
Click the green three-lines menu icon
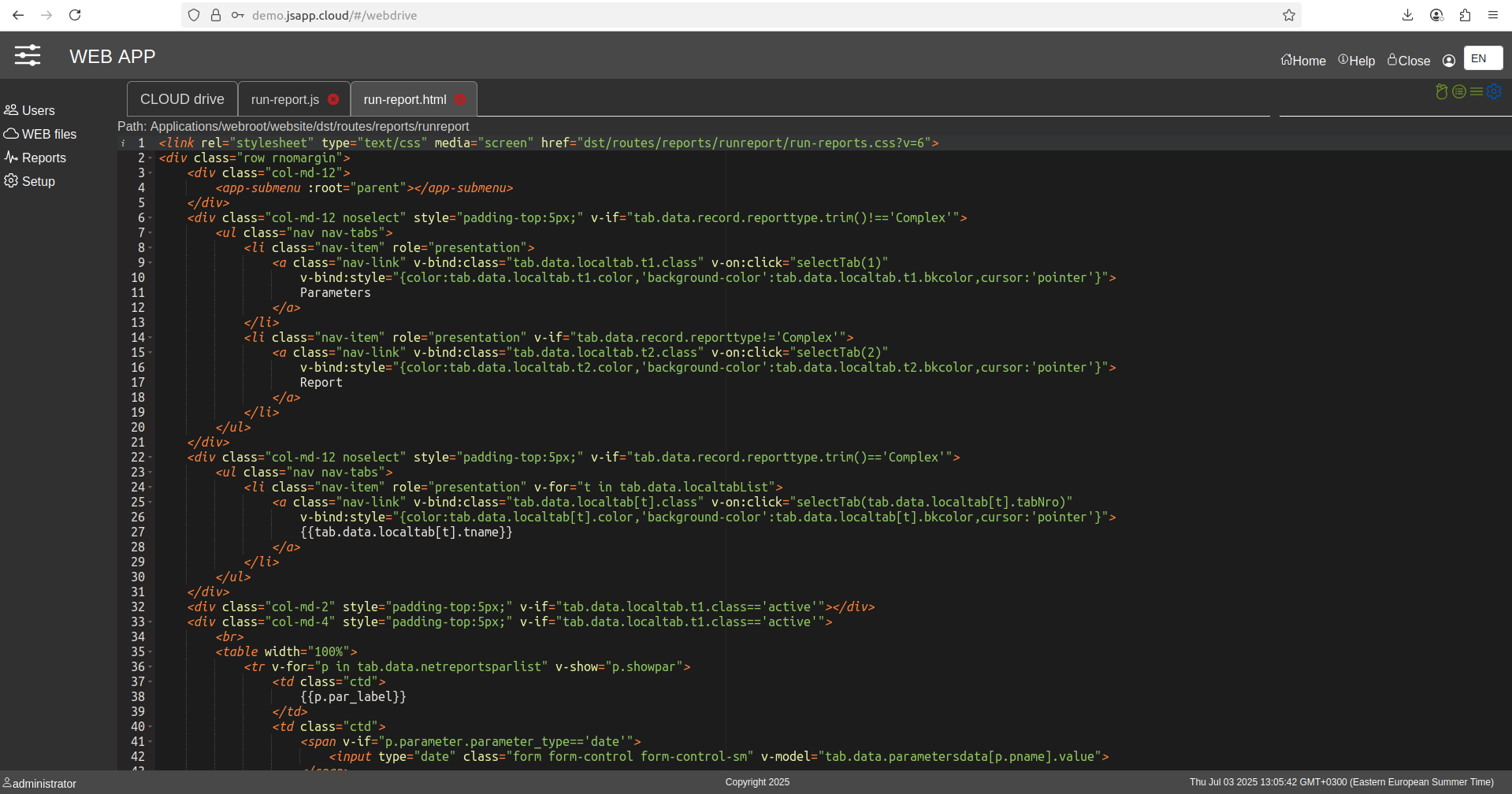tap(1477, 91)
